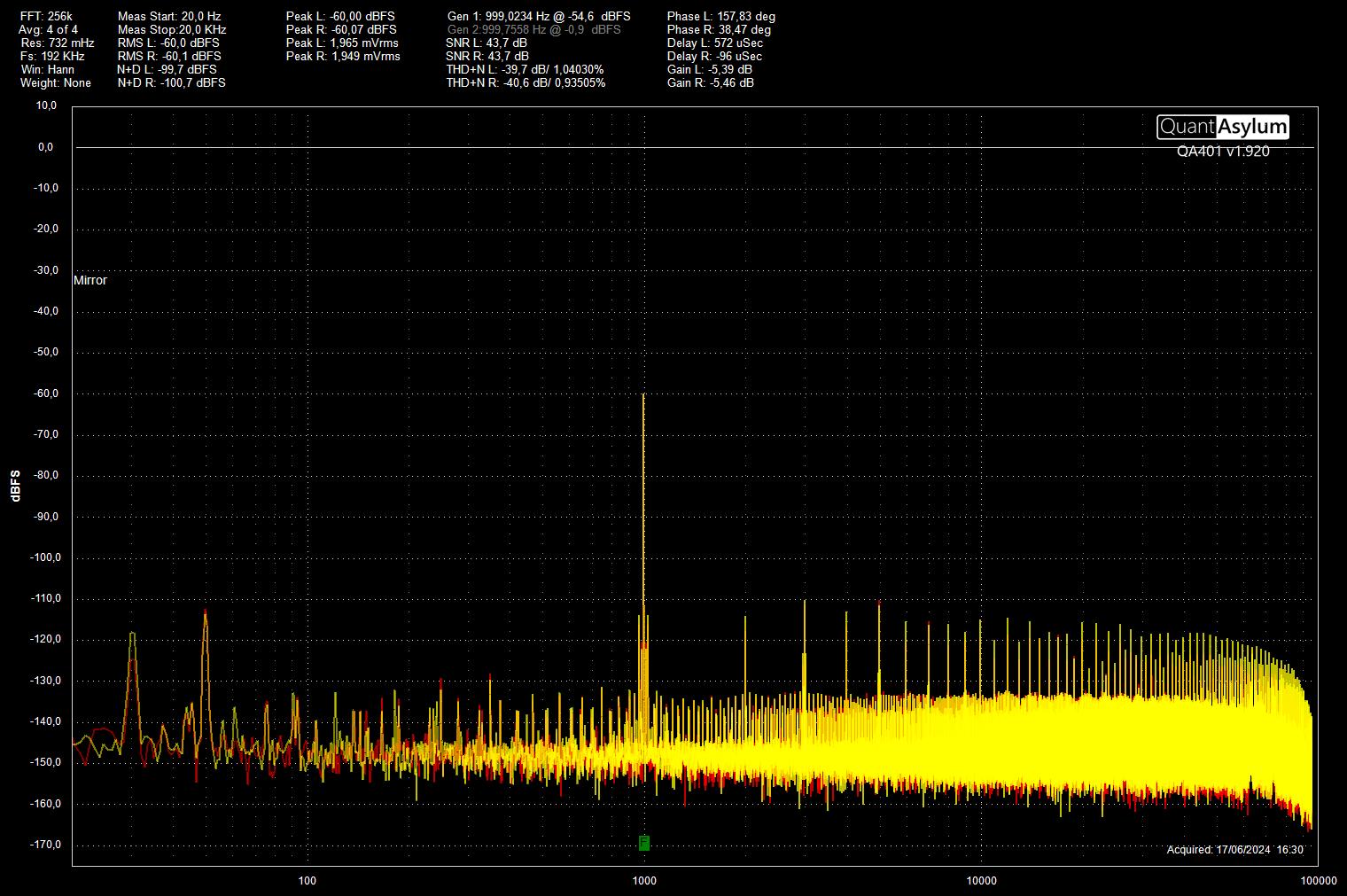Select the SNR L: 43,7 dB readout
Screen dimensions: 1347x896
487,43
